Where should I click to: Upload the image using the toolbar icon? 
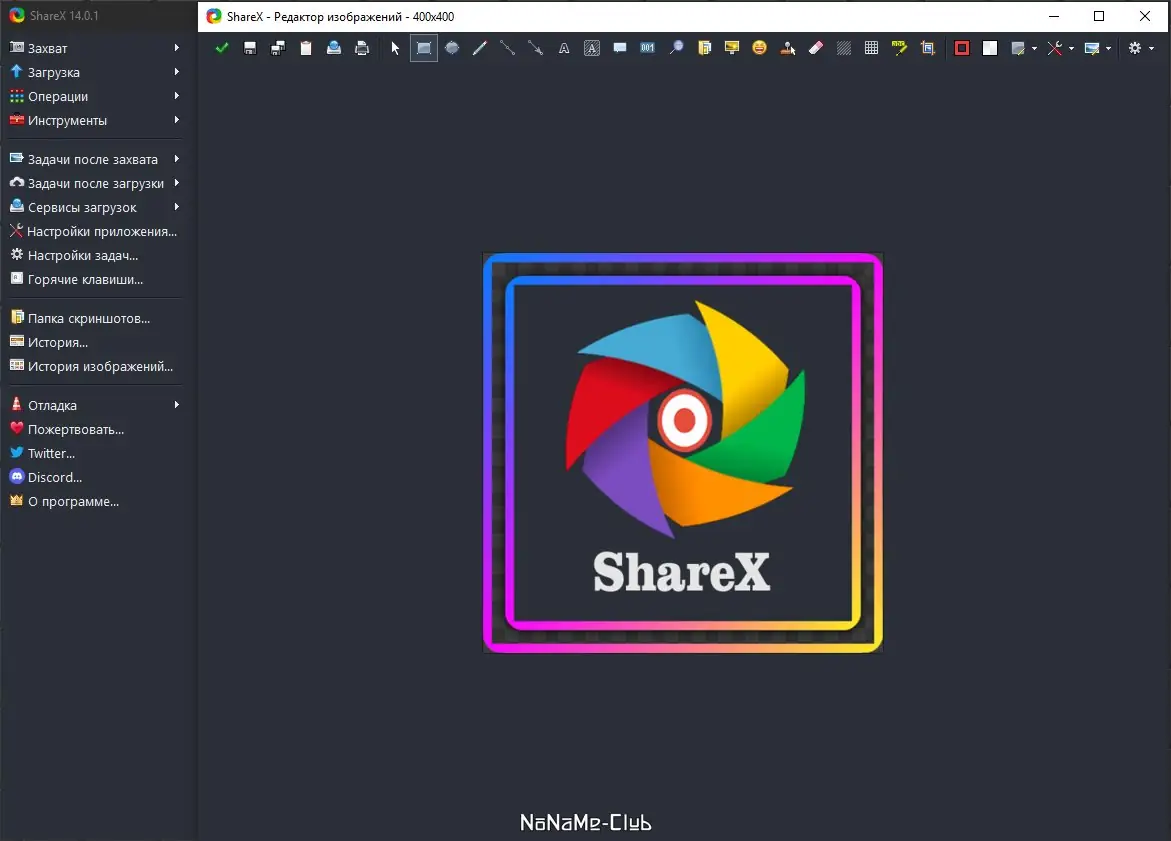pyautogui.click(x=334, y=48)
